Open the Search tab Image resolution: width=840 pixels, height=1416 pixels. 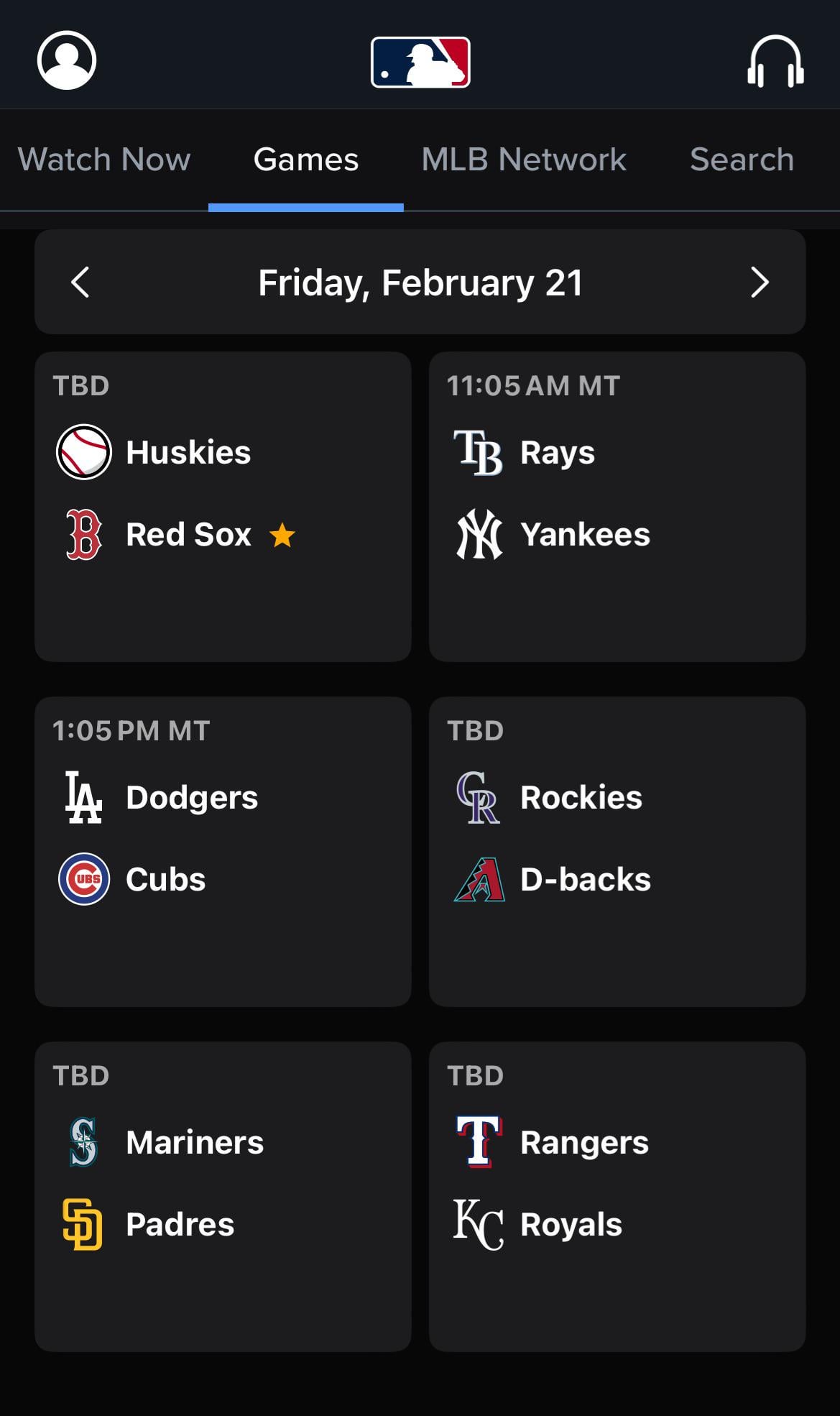[742, 160]
